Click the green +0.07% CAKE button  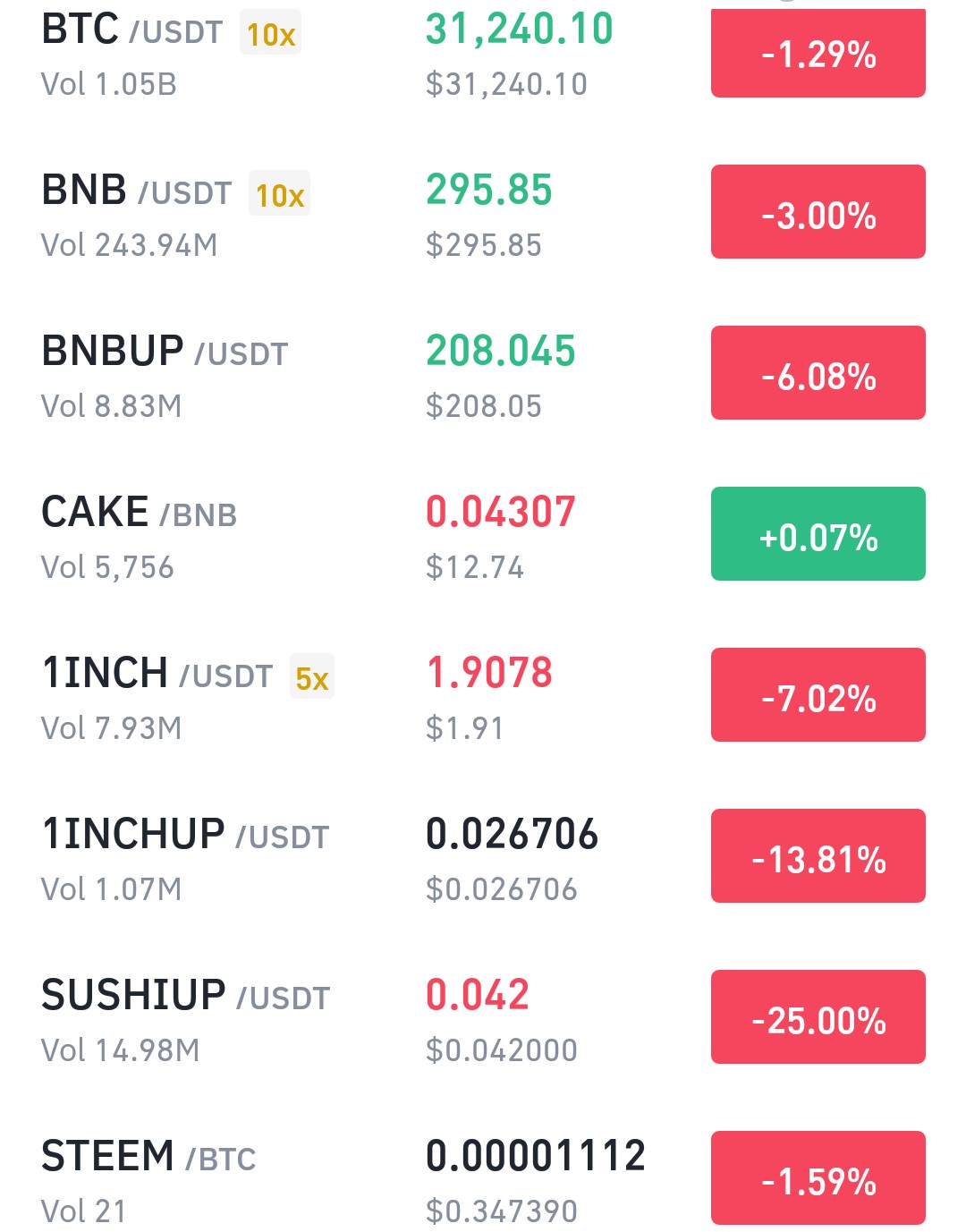(x=818, y=534)
